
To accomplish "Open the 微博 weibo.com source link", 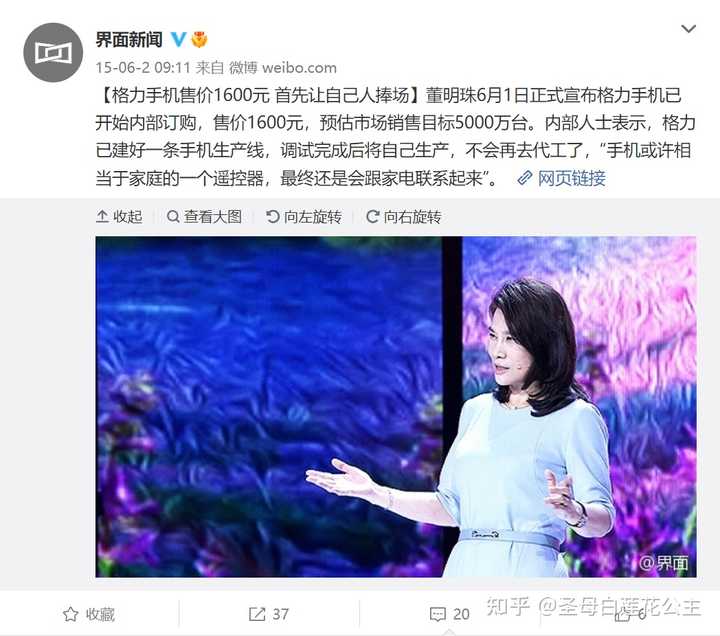I will pyautogui.click(x=282, y=68).
